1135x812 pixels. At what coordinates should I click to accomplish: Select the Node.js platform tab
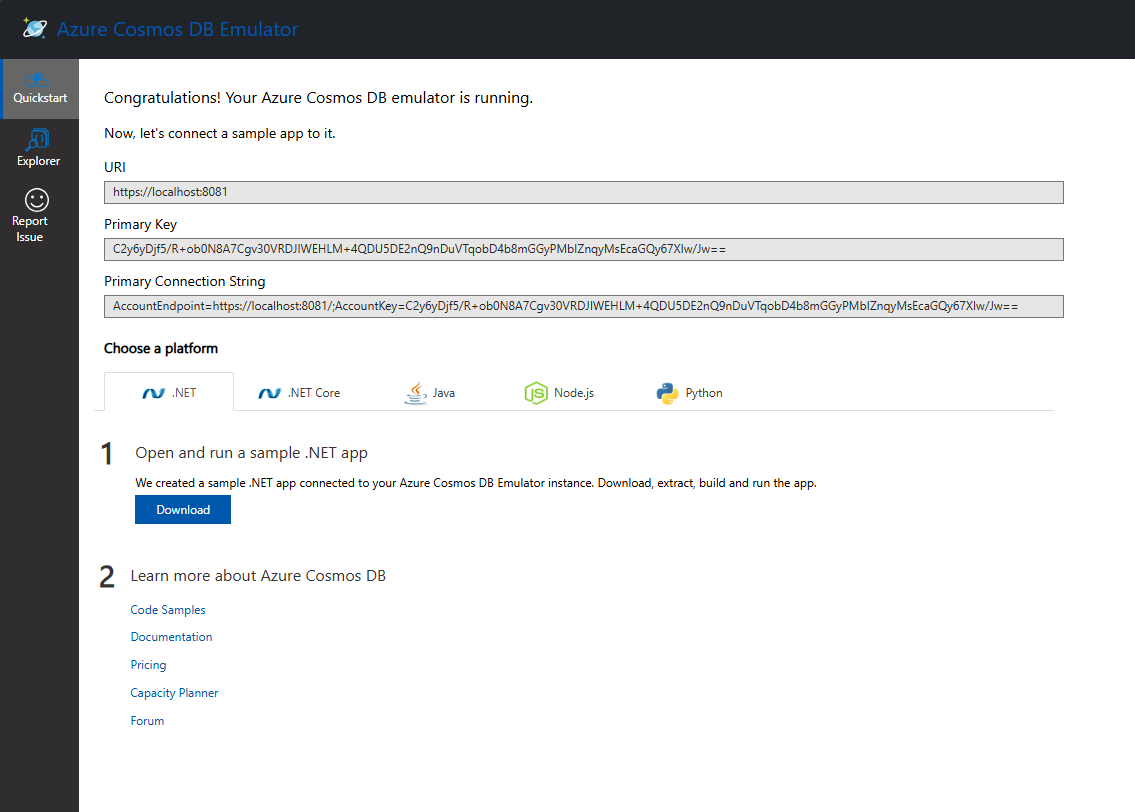pos(560,392)
